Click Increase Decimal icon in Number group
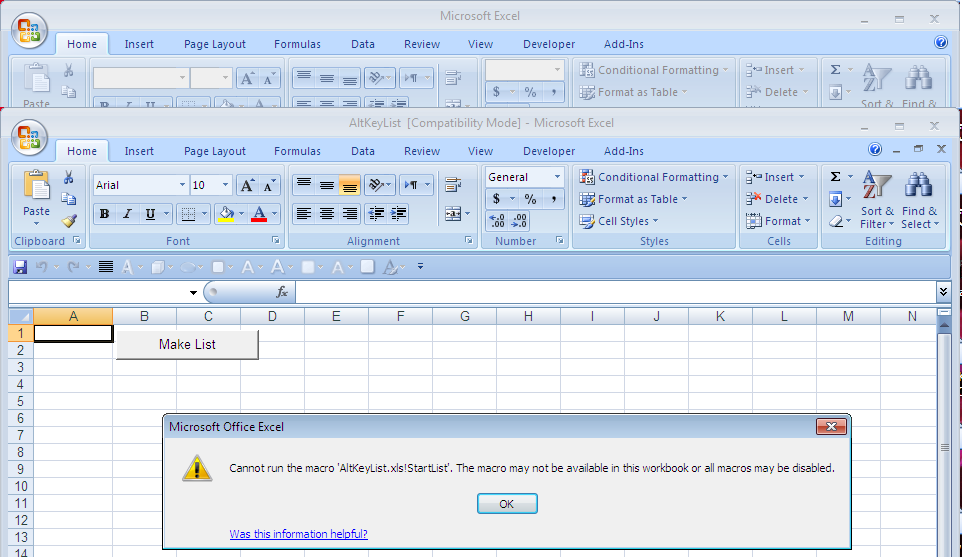This screenshot has height=557, width=962. point(497,221)
